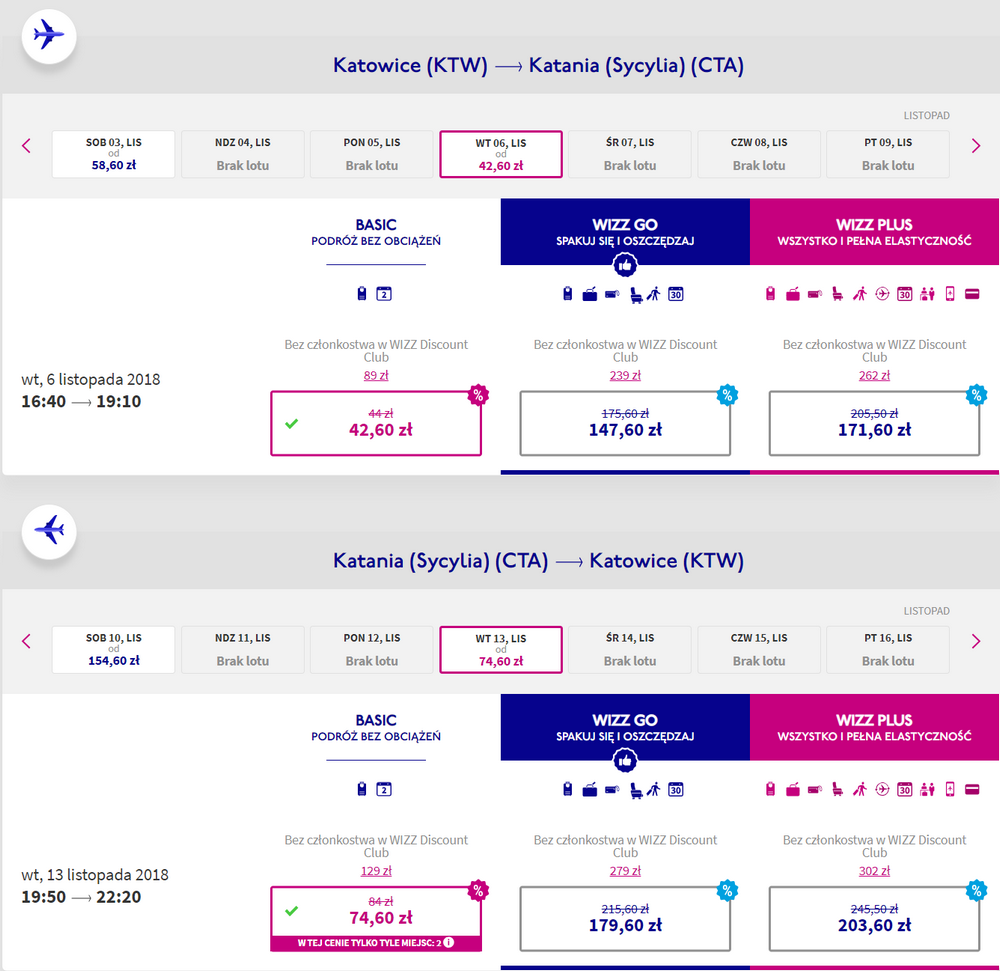Select outbound BASIC fare 42,60 zł
Viewport: 1000px width, 971px height.
(376, 423)
